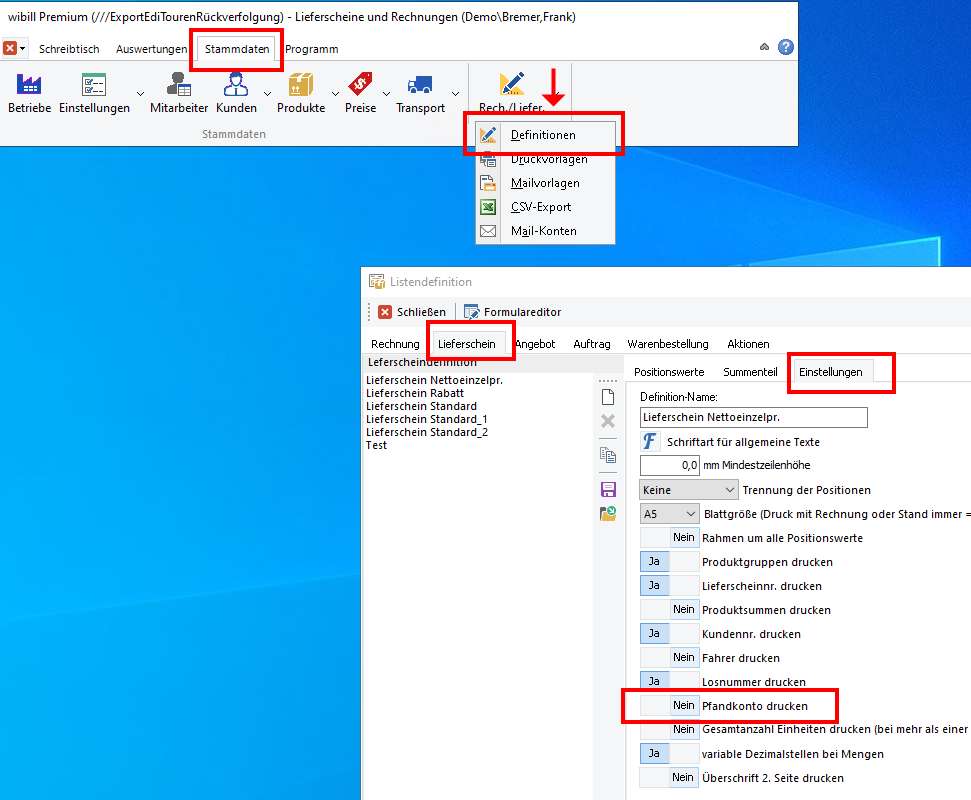Open the Summenteil sub-tab

[x=750, y=372]
